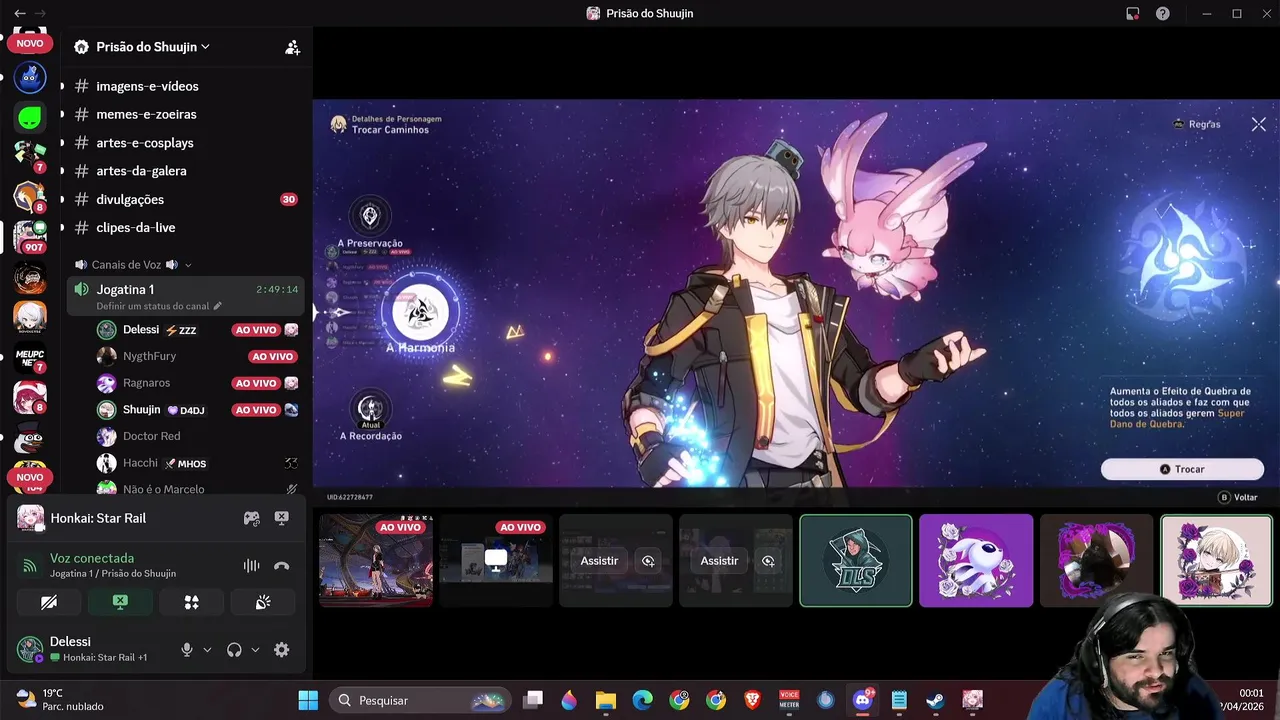1280x720 pixels.
Task: Open Microsoft Edge from the taskbar
Action: [642, 700]
